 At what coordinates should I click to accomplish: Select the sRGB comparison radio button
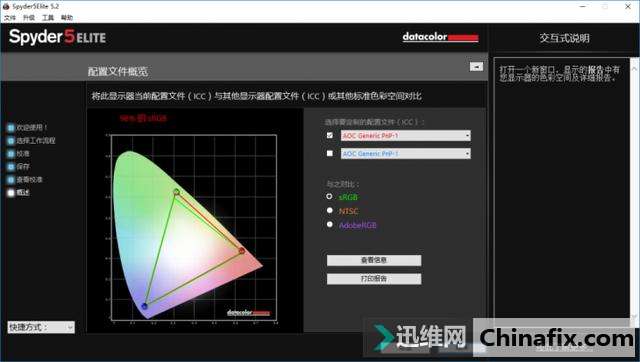tap(329, 197)
